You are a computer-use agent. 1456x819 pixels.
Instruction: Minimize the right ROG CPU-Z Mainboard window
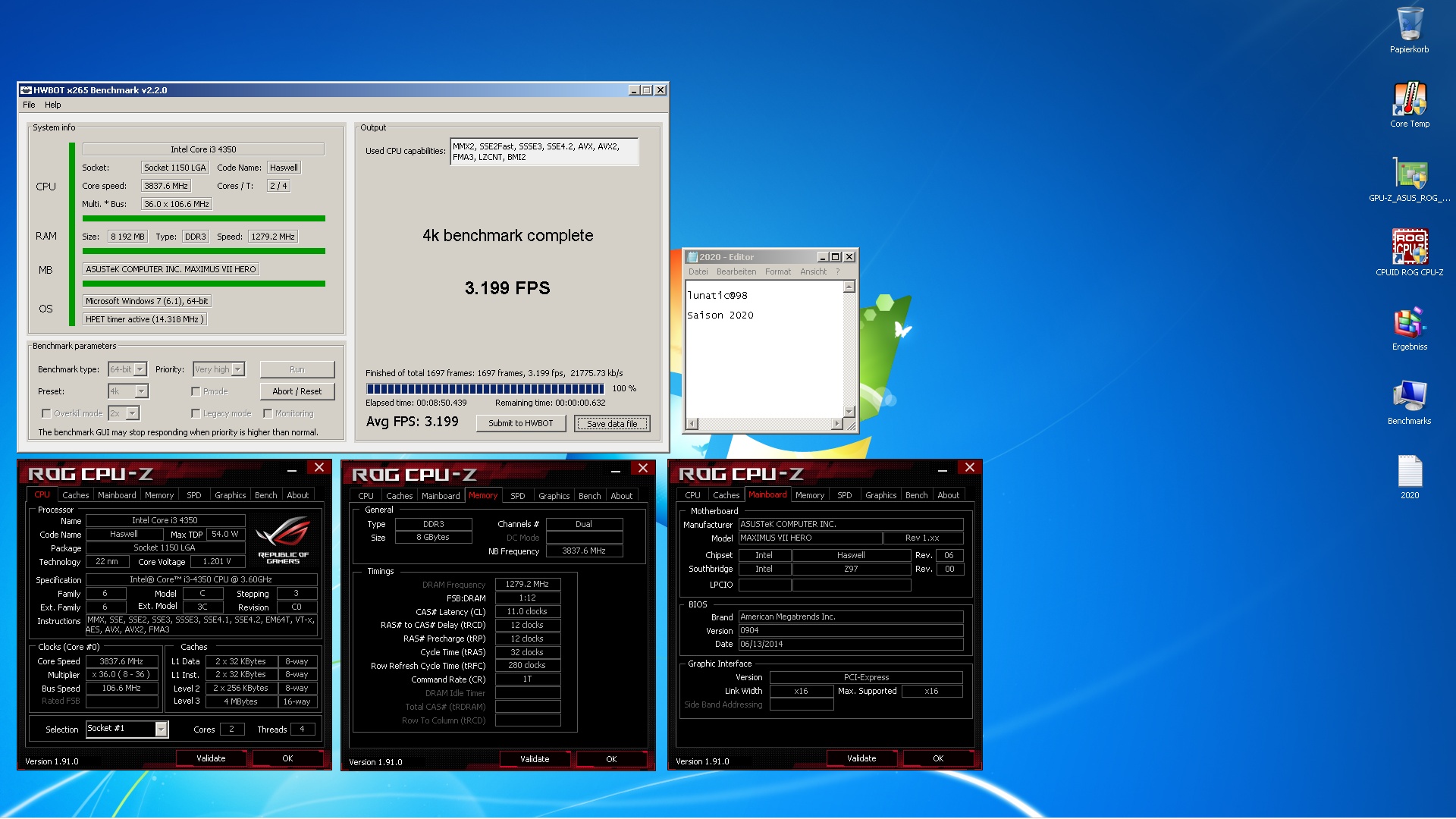pyautogui.click(x=943, y=469)
